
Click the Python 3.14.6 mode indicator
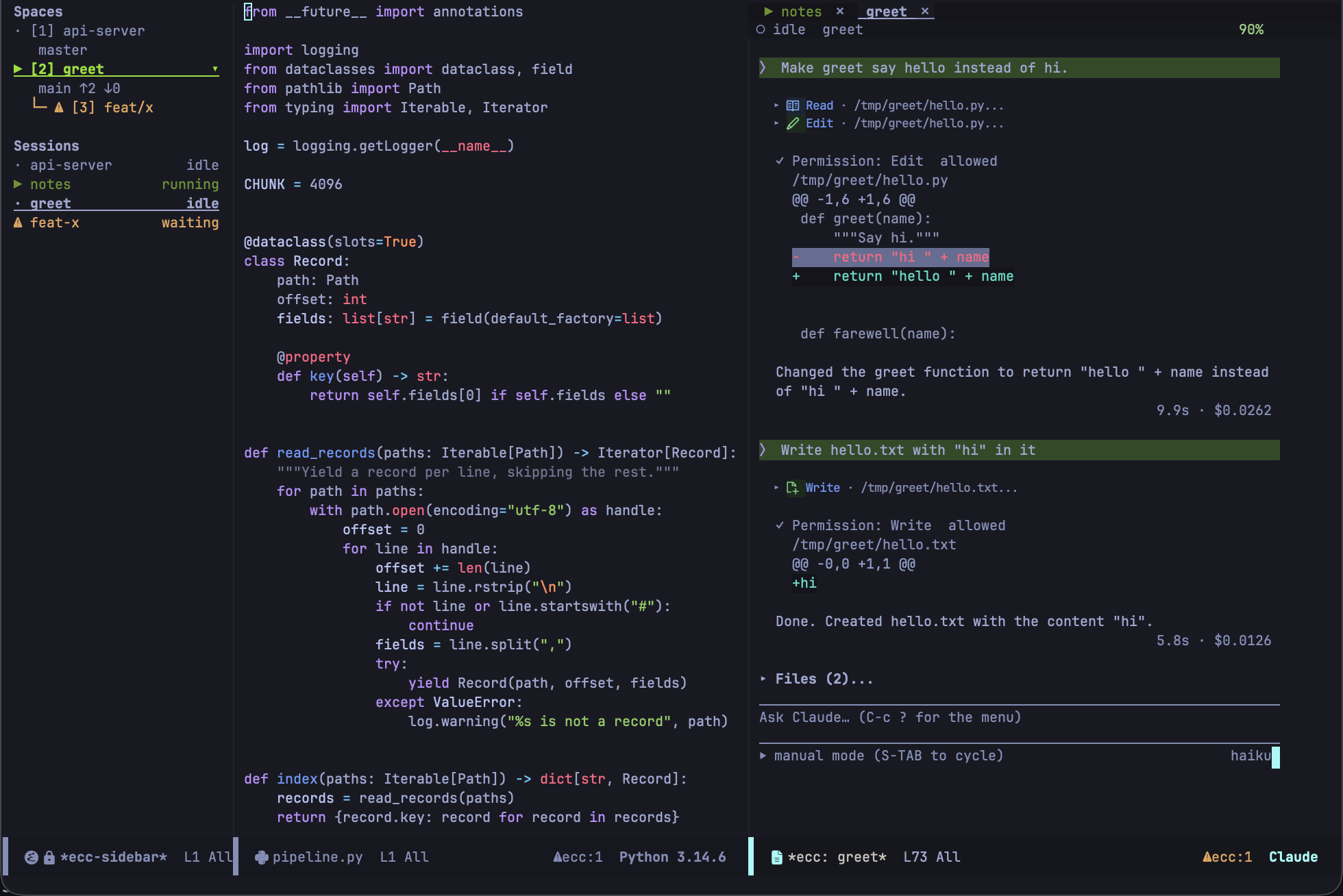673,857
